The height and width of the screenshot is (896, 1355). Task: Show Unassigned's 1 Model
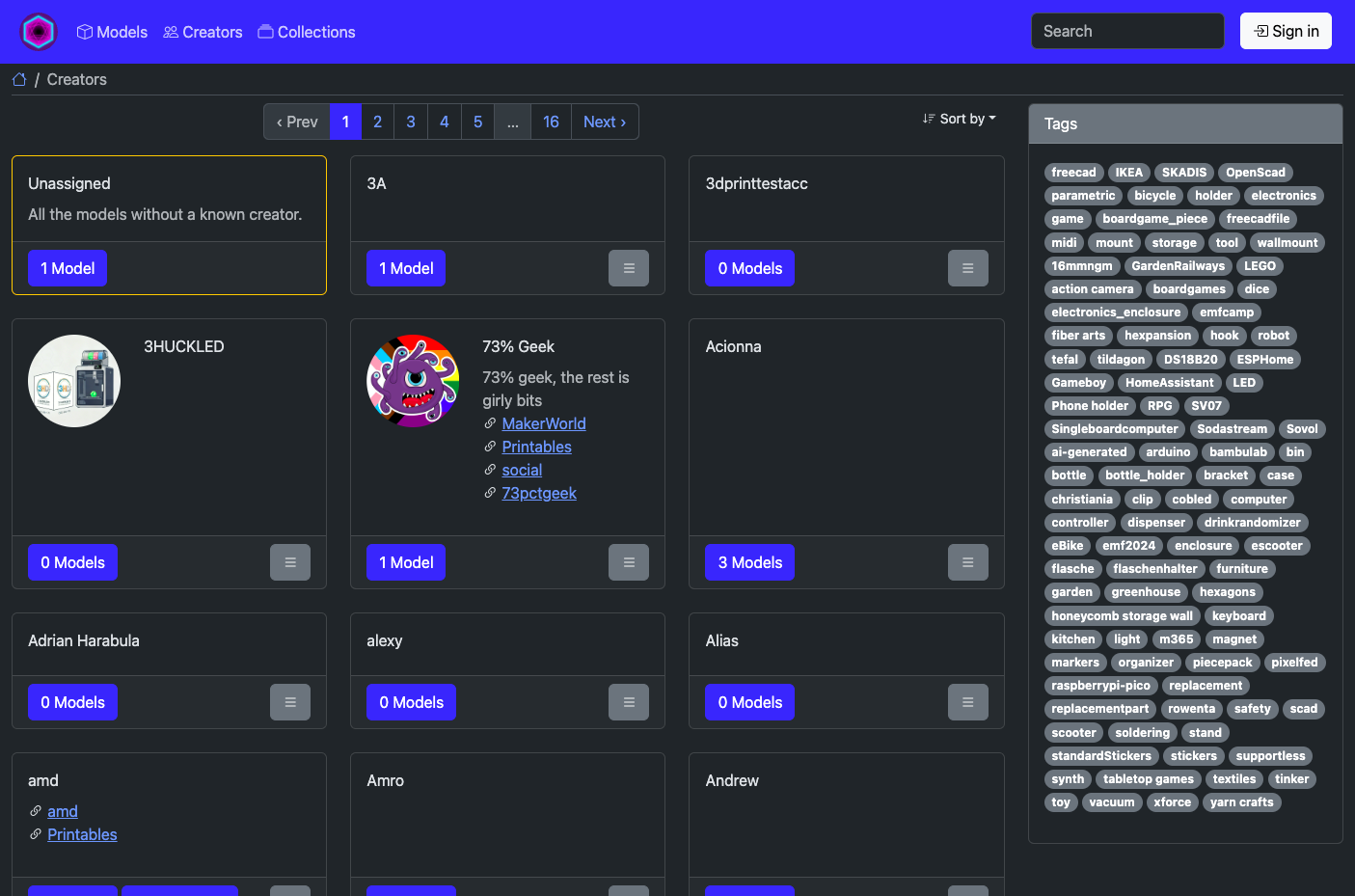point(68,268)
